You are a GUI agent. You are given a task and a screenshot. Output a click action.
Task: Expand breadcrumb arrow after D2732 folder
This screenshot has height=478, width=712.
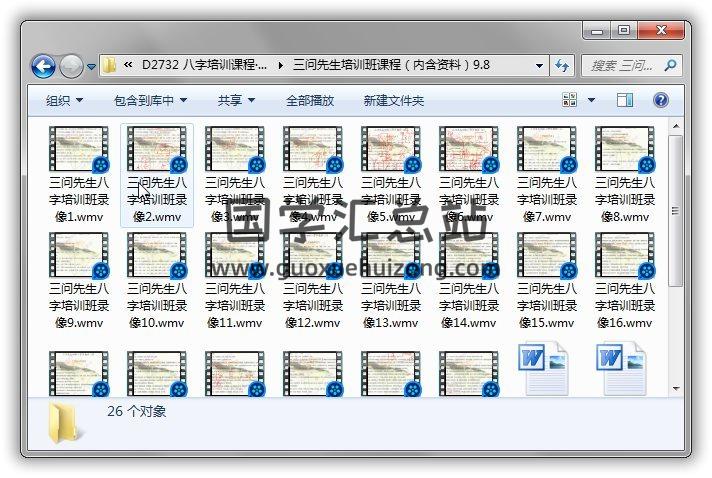tap(281, 65)
